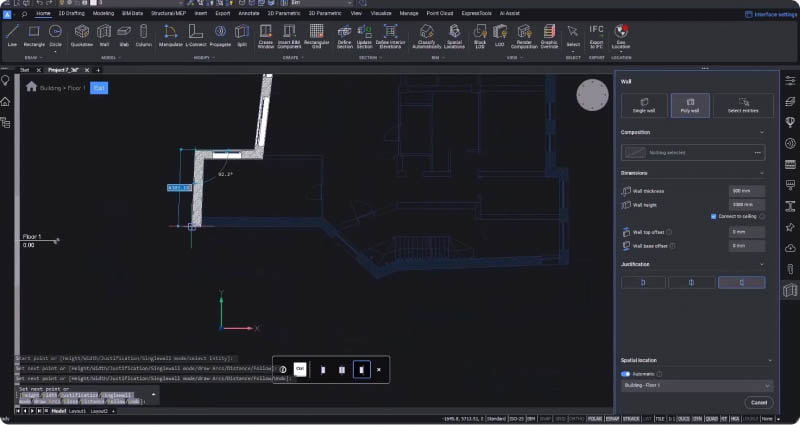The image size is (800, 425).
Task: Click Insert BIM Component tool
Action: click(x=289, y=36)
